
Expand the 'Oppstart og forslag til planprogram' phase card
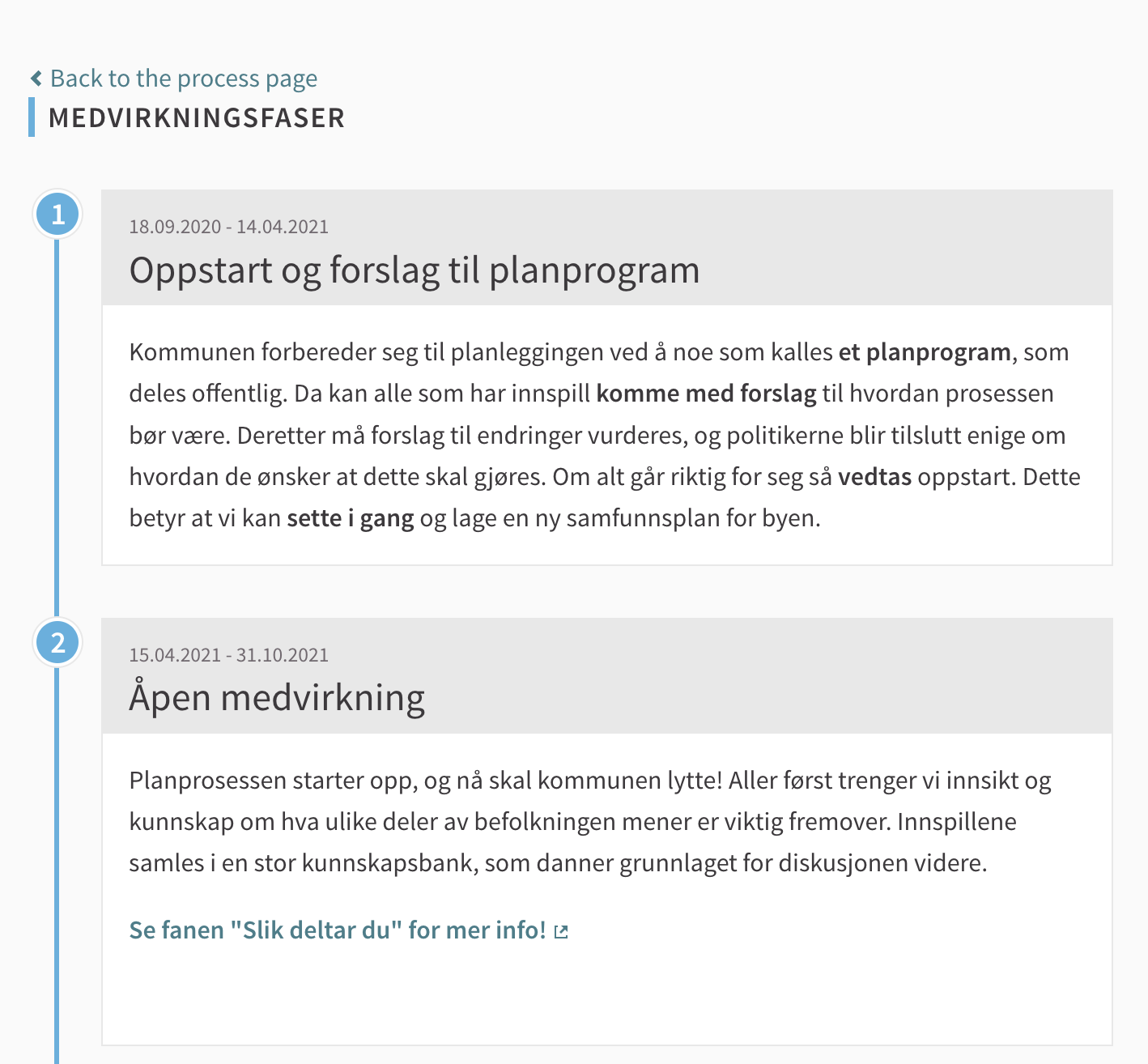pos(415,270)
